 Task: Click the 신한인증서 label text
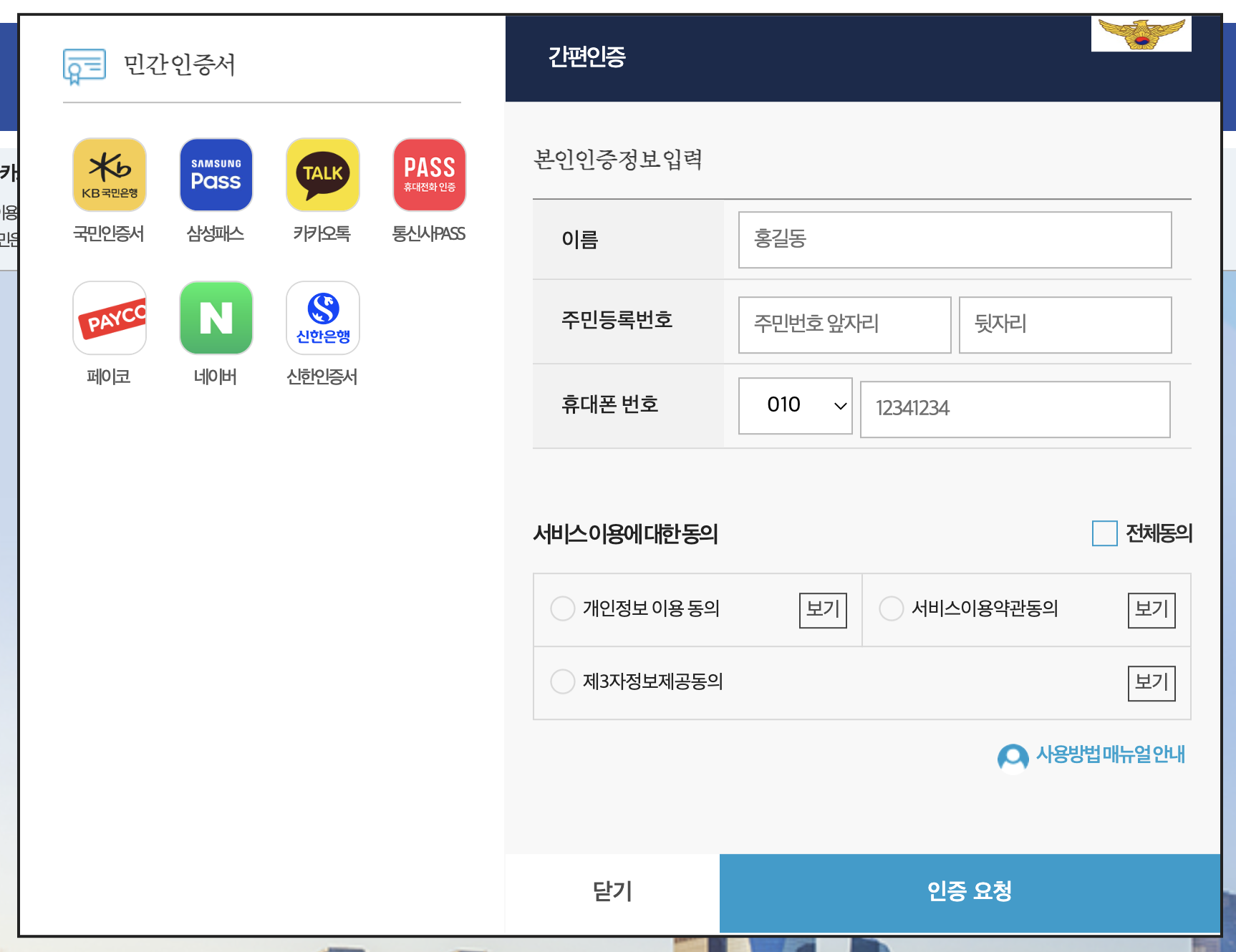(322, 377)
